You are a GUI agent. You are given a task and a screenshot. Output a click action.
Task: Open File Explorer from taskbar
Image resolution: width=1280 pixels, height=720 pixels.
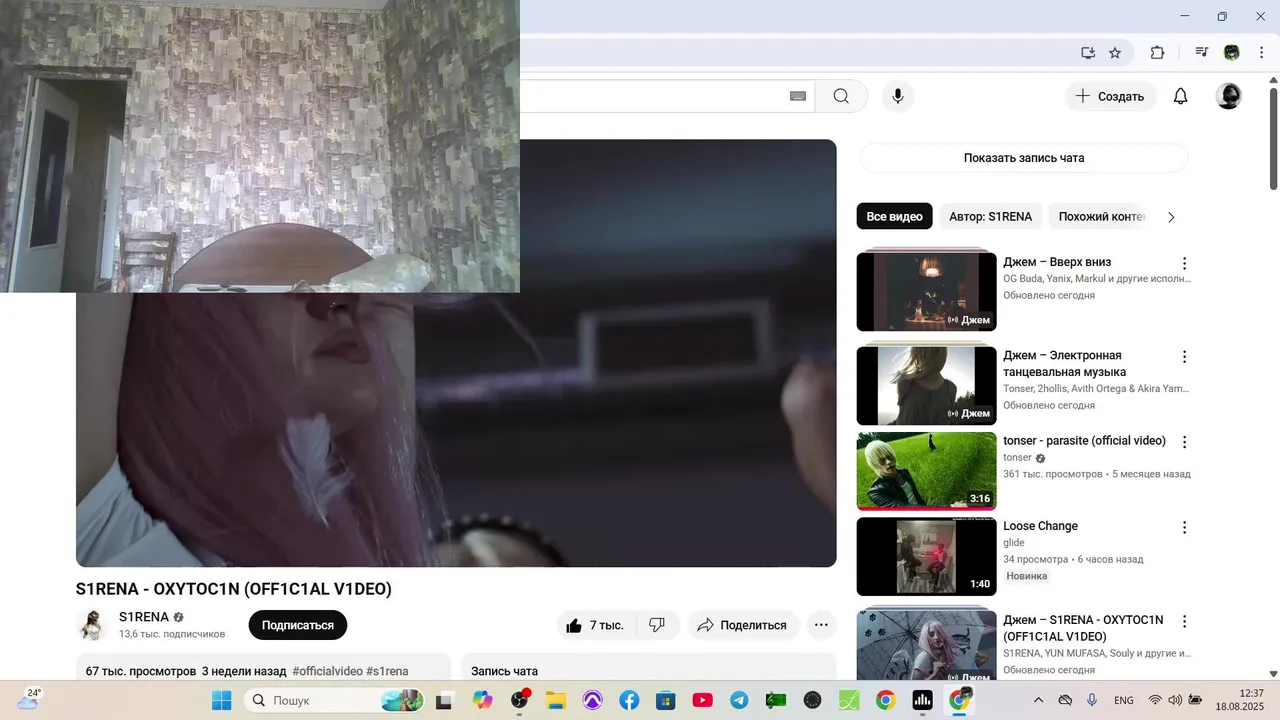555,700
